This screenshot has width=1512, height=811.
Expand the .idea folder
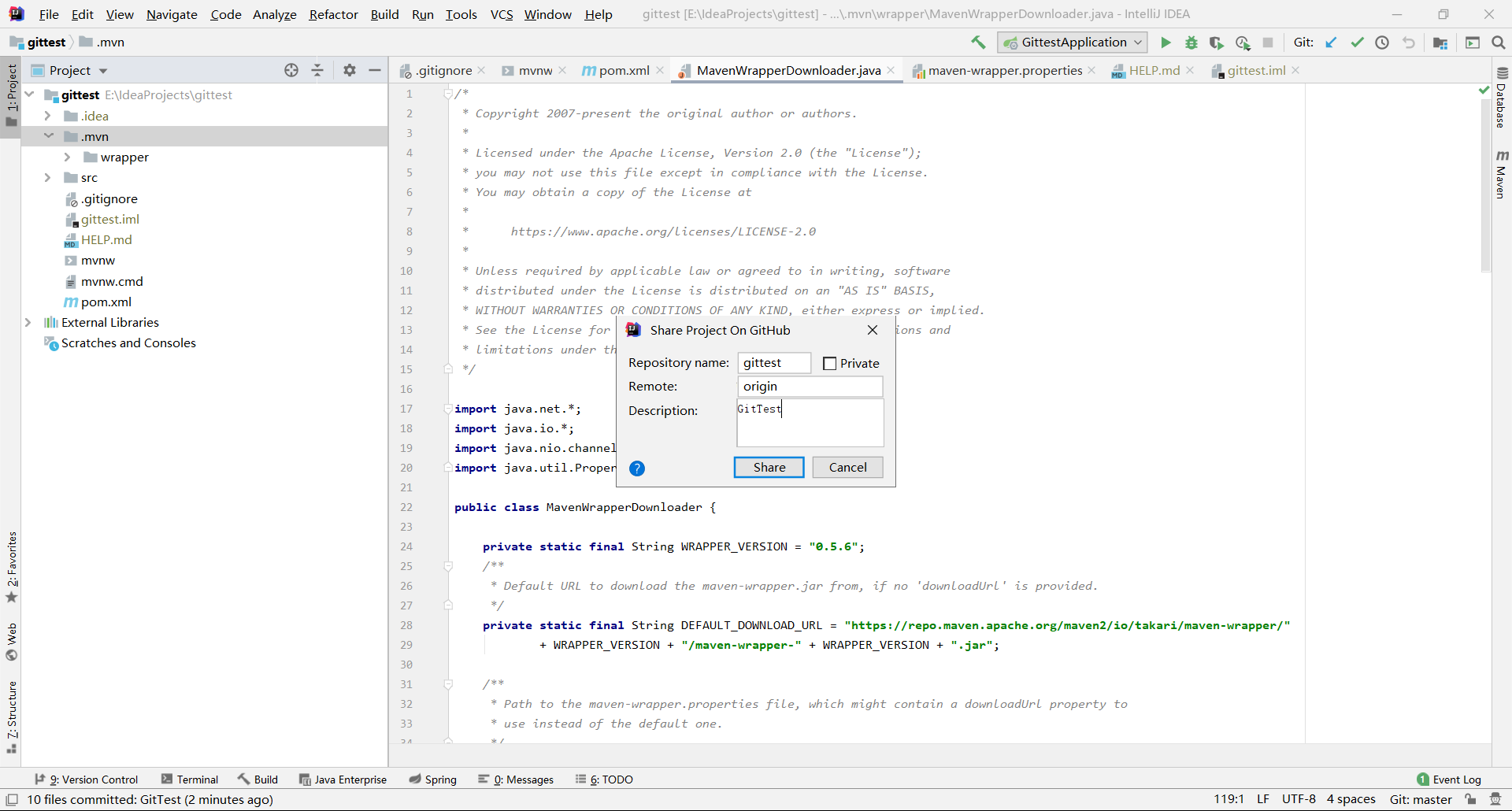[x=47, y=116]
